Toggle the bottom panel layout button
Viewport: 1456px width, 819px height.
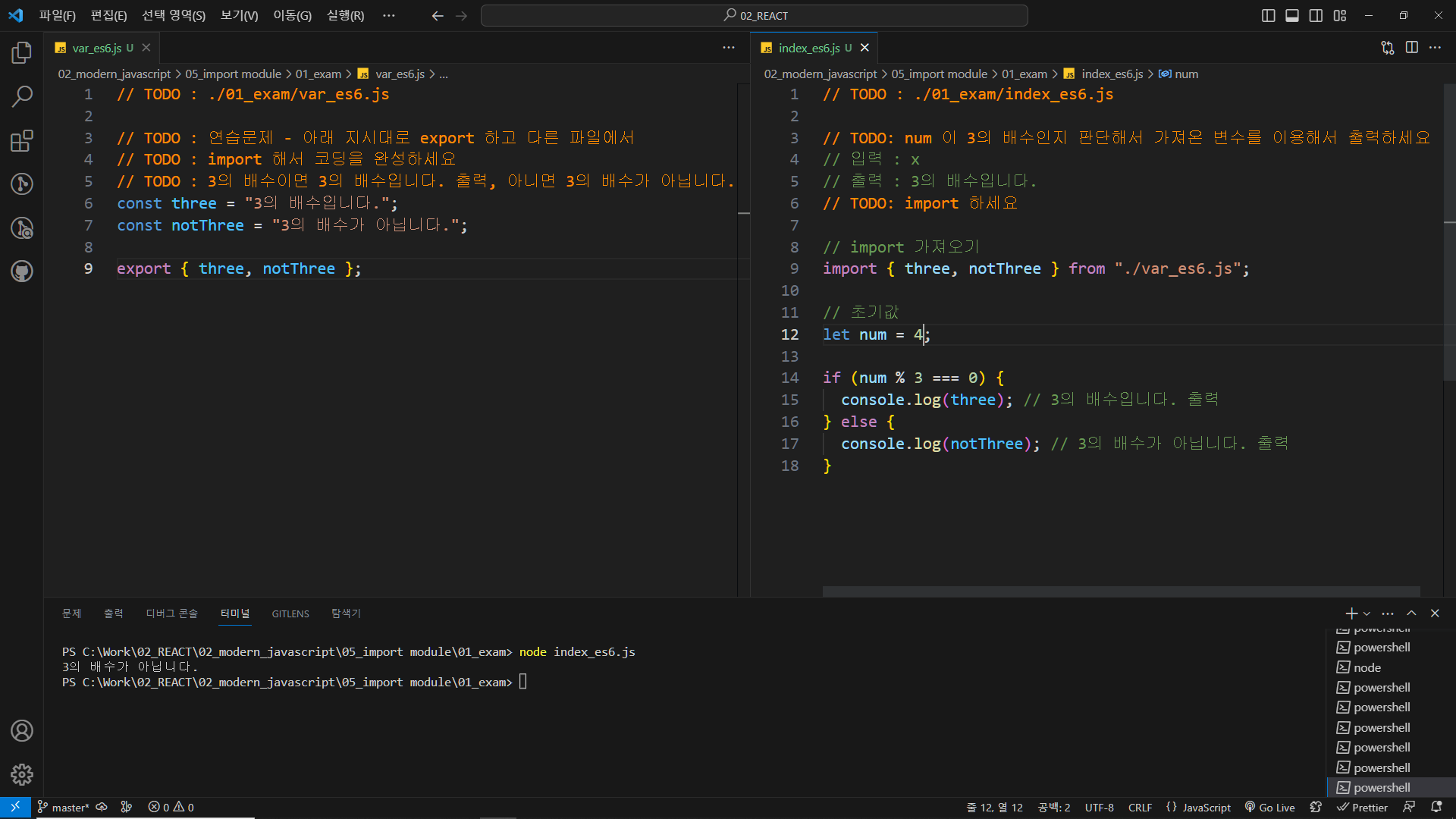[x=1292, y=15]
